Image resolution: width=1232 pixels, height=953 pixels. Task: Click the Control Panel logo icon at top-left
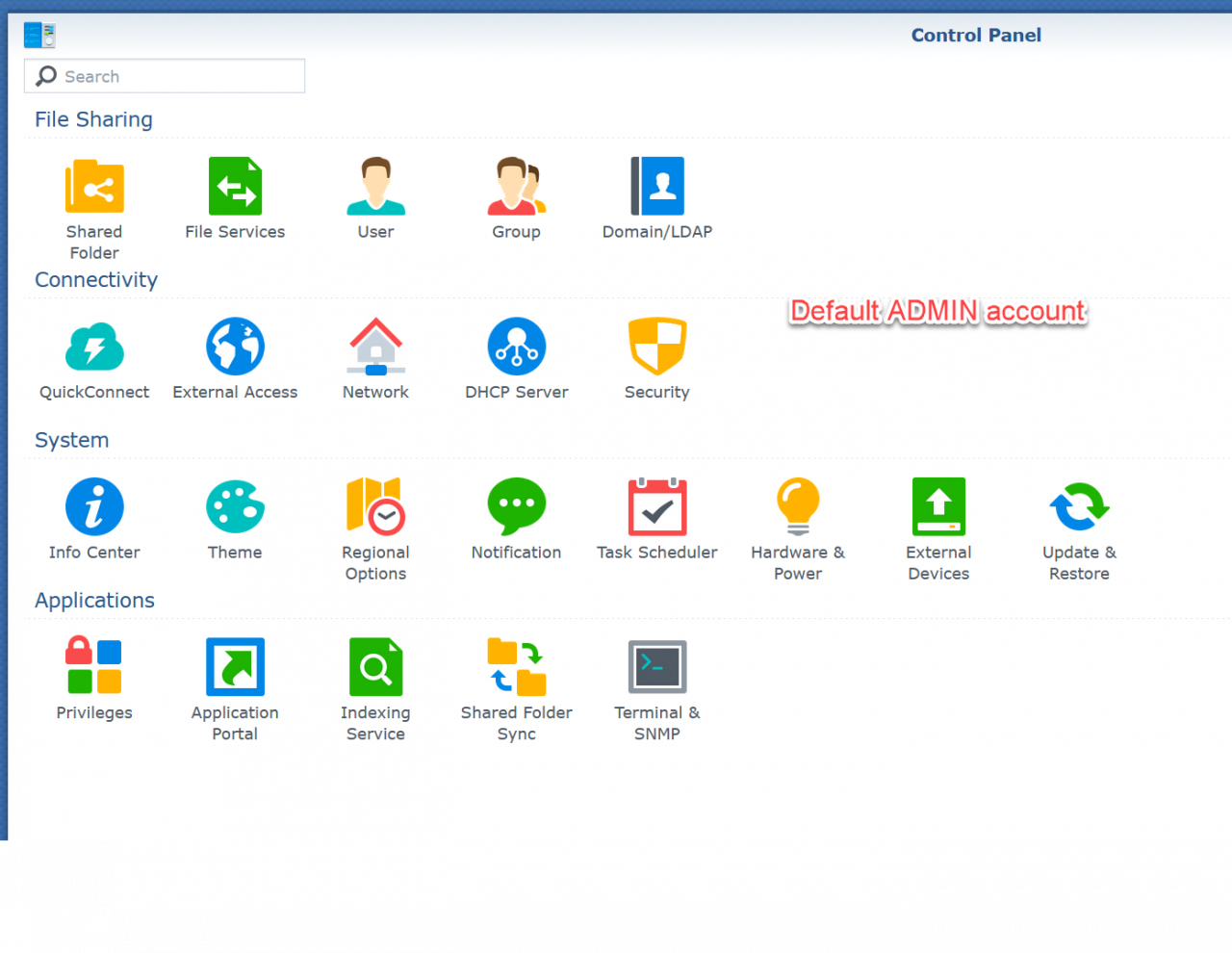[39, 36]
